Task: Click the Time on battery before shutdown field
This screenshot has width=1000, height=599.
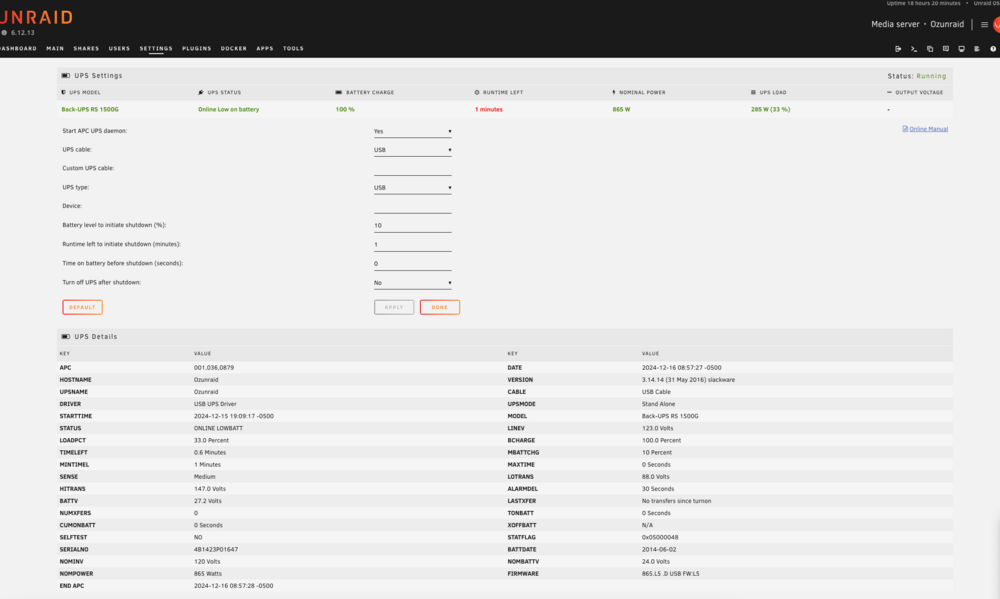Action: 413,264
